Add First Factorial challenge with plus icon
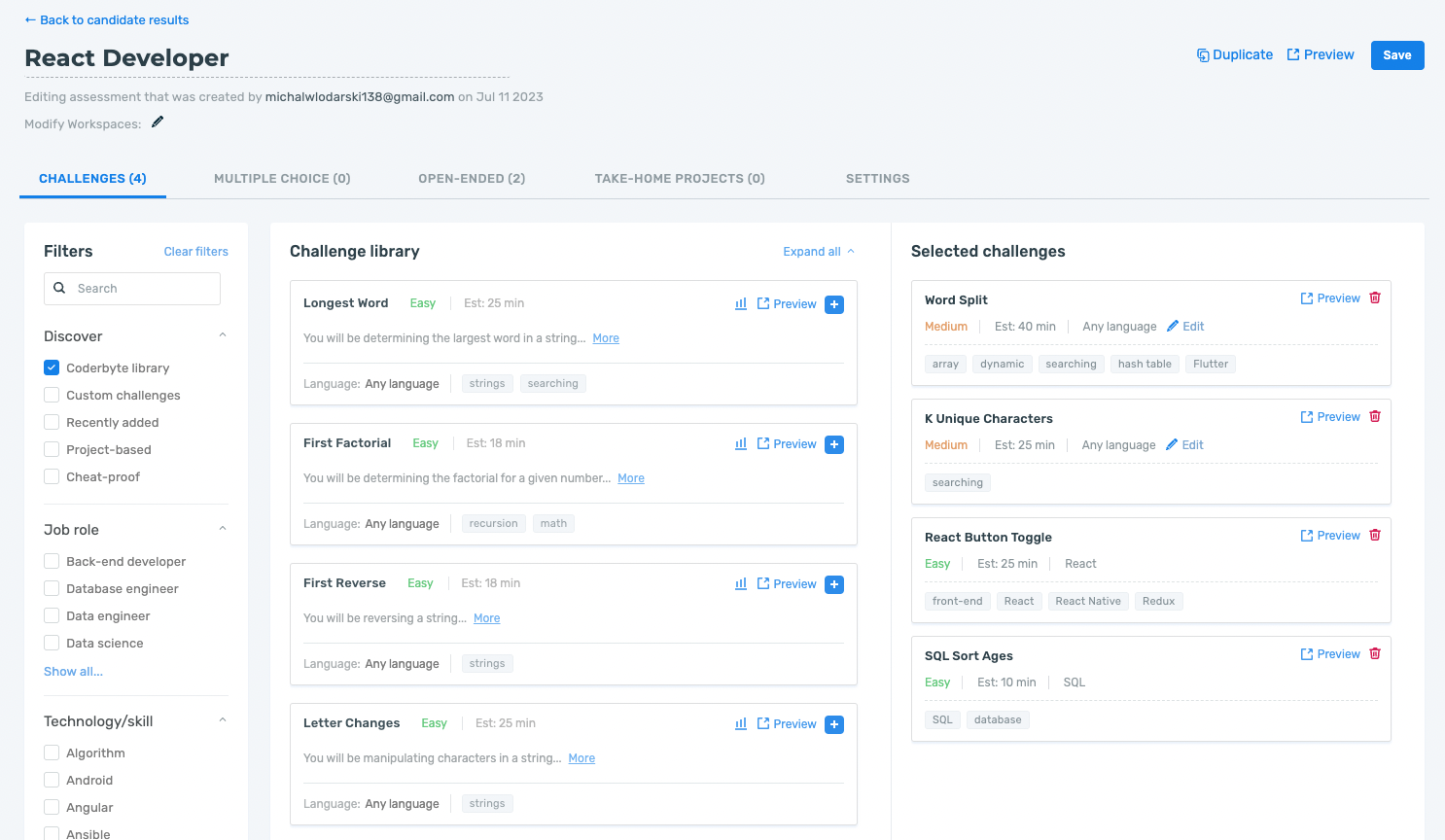1445x840 pixels. pos(834,444)
